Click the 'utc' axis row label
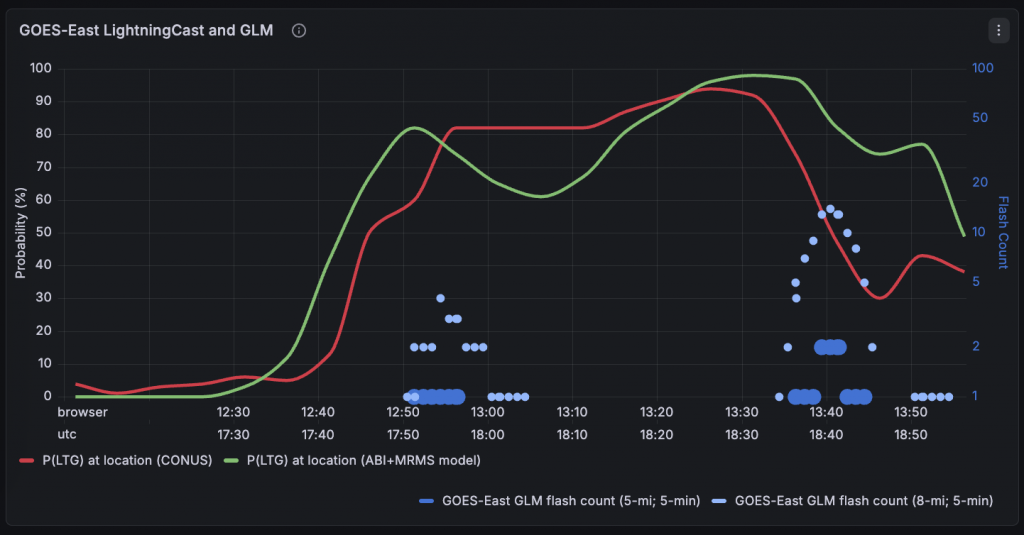 (x=67, y=434)
